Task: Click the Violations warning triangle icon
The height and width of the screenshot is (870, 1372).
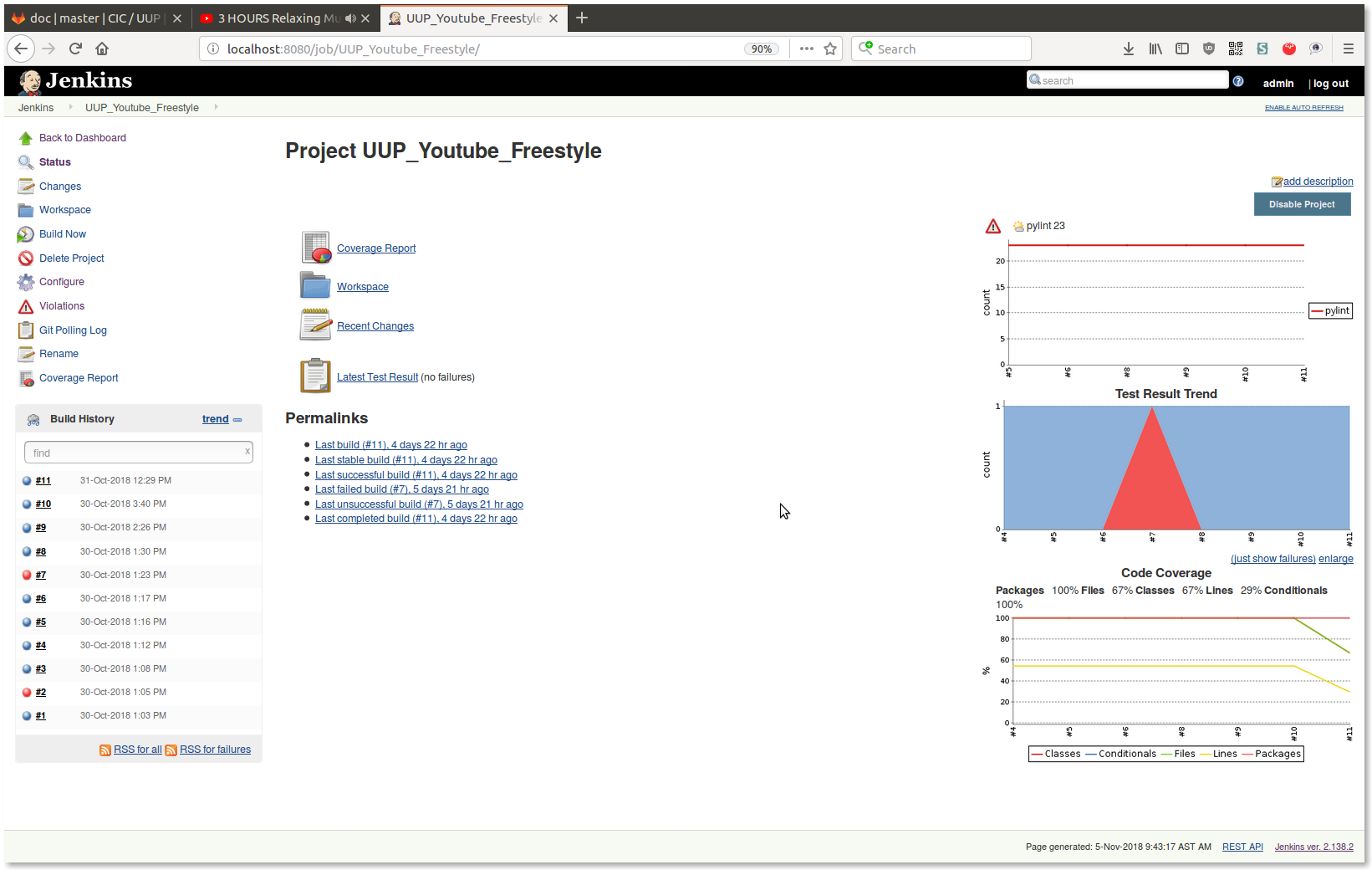Action: click(x=26, y=306)
